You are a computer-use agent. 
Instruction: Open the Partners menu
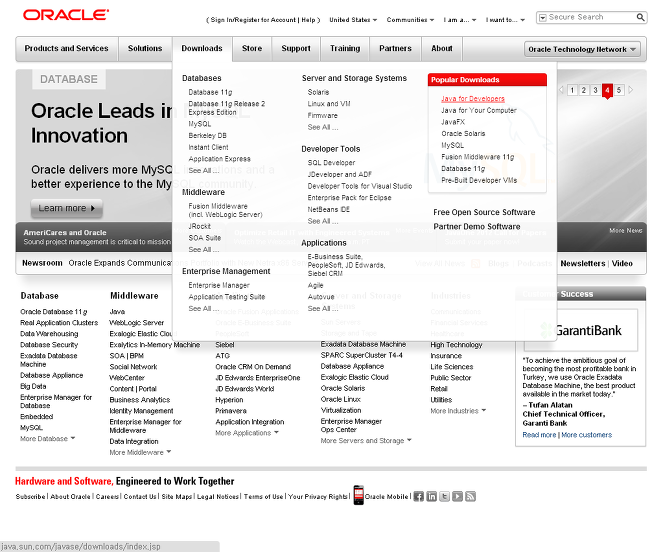point(395,49)
